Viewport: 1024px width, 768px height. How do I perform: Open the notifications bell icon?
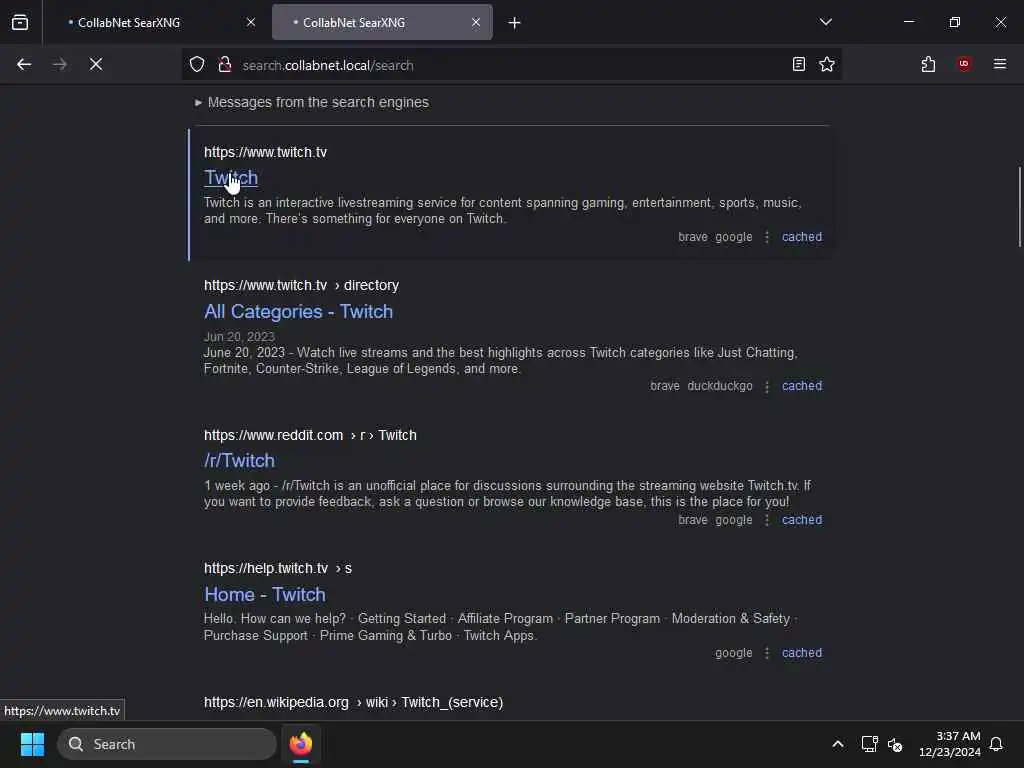click(x=997, y=744)
